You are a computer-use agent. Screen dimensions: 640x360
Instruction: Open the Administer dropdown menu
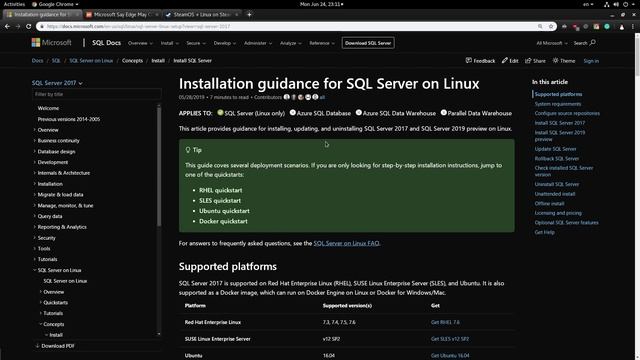(x=258, y=43)
